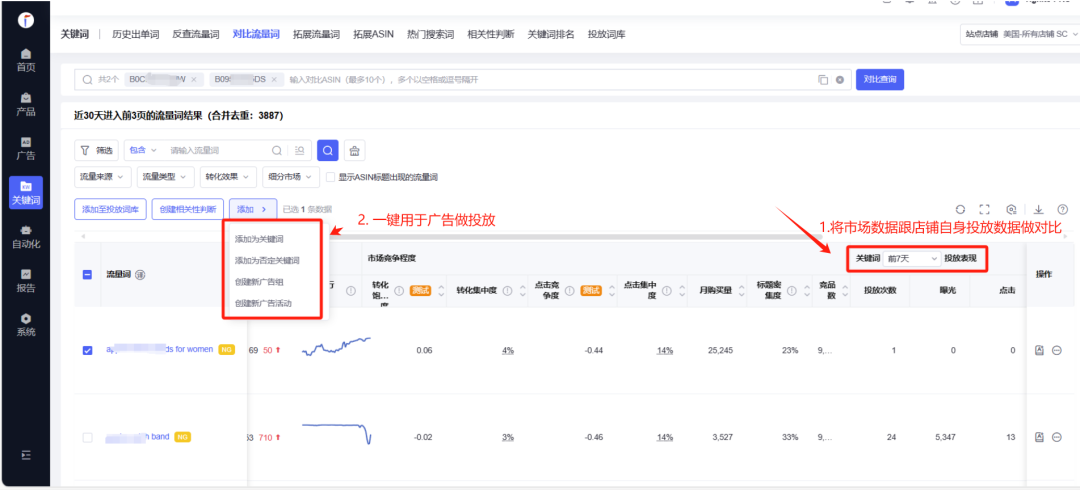Image resolution: width=1080 pixels, height=490 pixels.
Task: Switch to the 拓展流量词 tab
Action: (x=315, y=34)
